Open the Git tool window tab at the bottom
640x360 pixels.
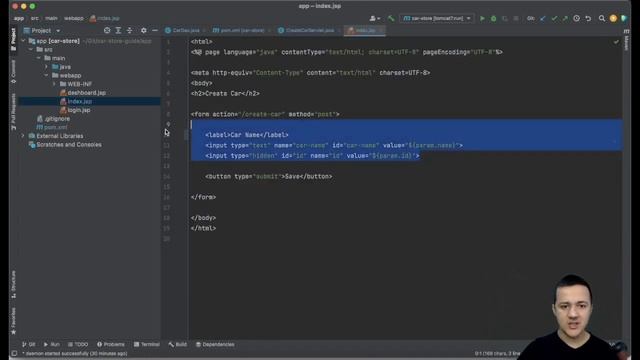pos(29,344)
